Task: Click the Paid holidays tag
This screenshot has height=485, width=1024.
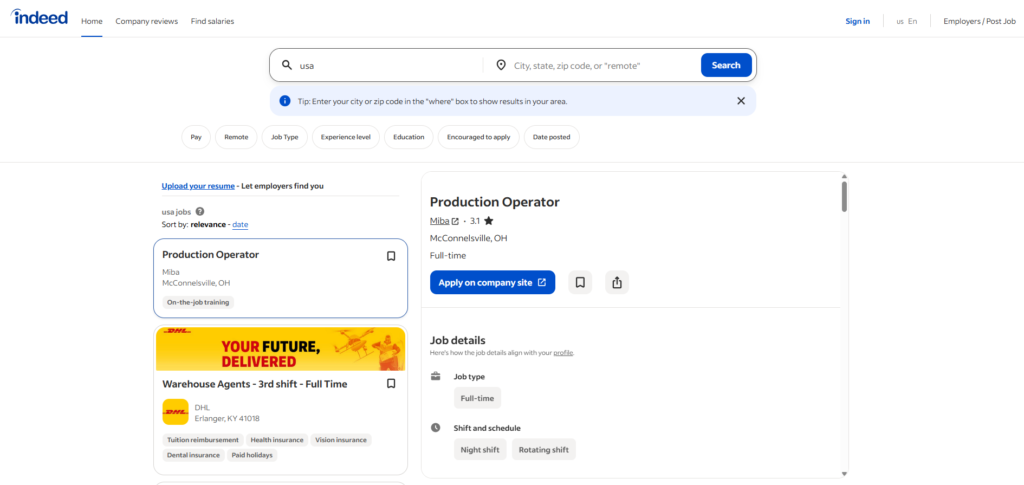Action: click(x=252, y=455)
